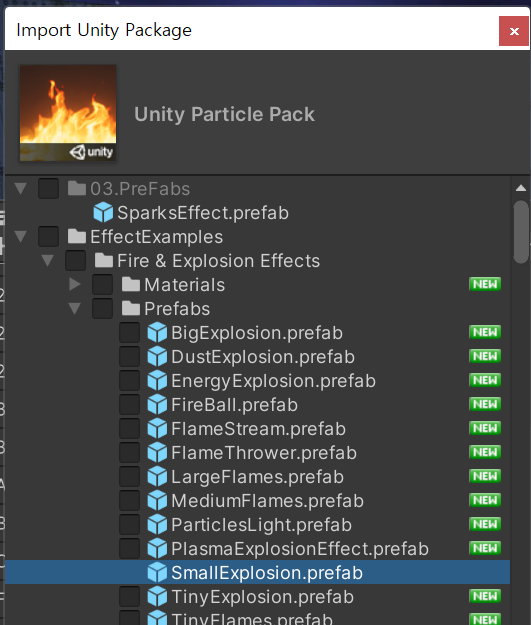Click the vertical scrollbar thumb
Viewport: 531px width, 625px height.
(521, 232)
